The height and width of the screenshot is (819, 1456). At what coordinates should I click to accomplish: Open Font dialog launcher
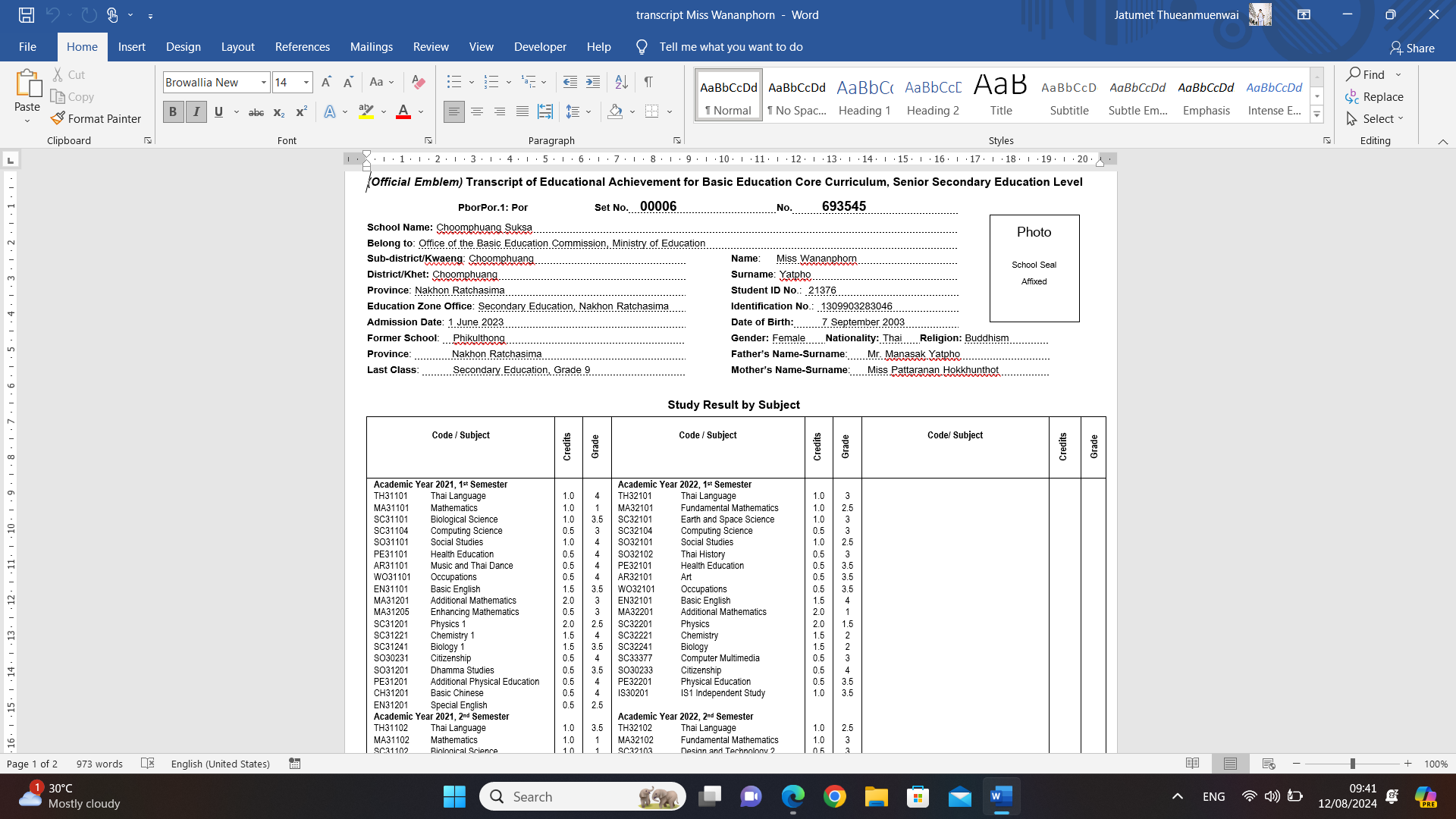(428, 141)
